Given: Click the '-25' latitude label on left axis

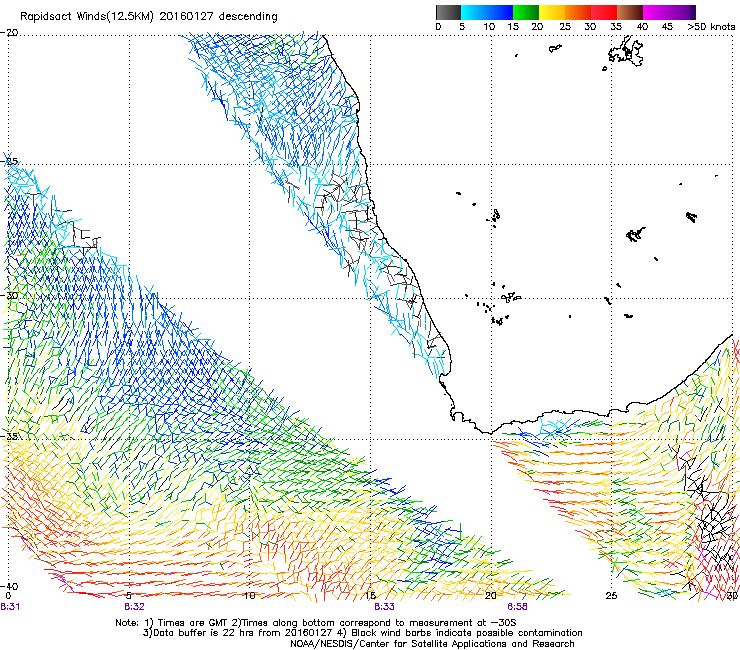Looking at the screenshot, I should [9, 161].
